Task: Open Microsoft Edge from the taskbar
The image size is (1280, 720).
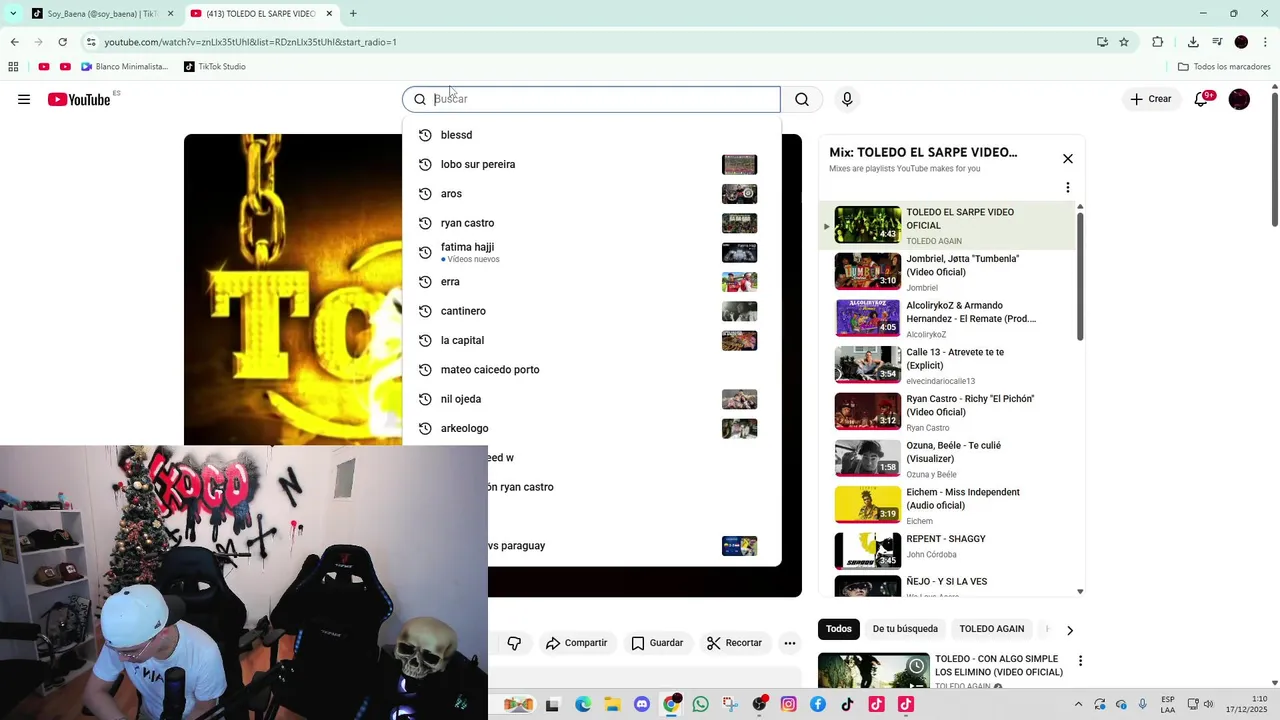Action: pyautogui.click(x=583, y=704)
